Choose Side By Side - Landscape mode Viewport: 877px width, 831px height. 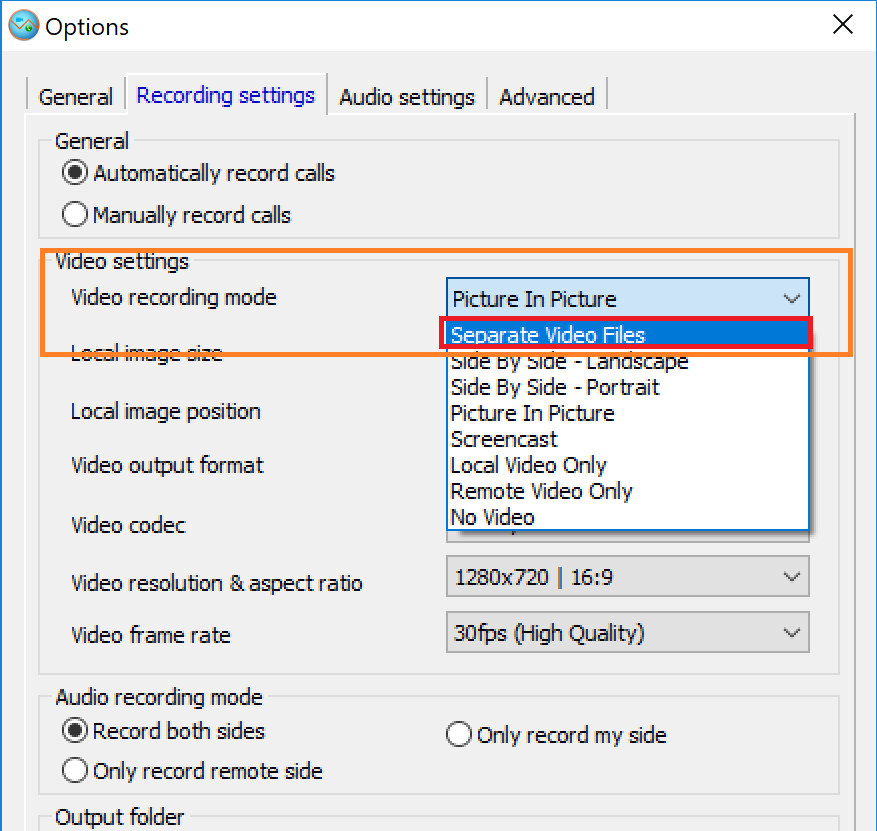(629, 361)
